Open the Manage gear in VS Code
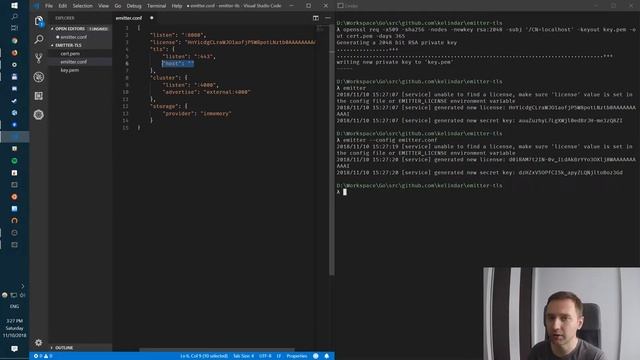 coord(38,342)
